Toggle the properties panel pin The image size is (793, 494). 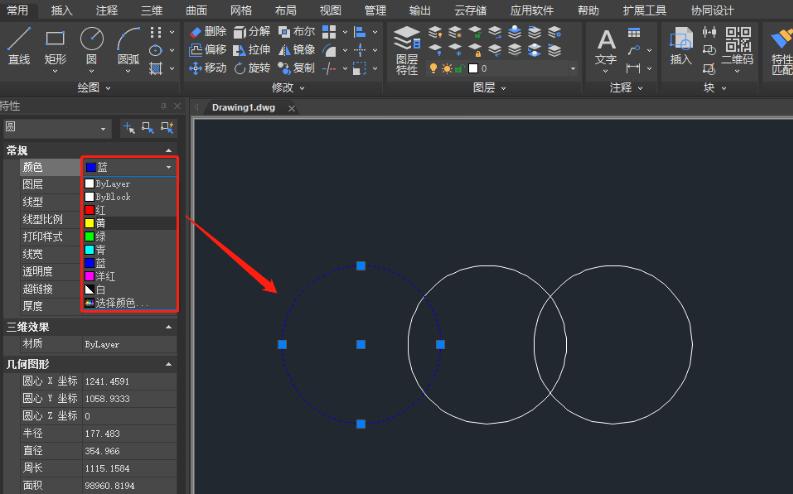163,106
